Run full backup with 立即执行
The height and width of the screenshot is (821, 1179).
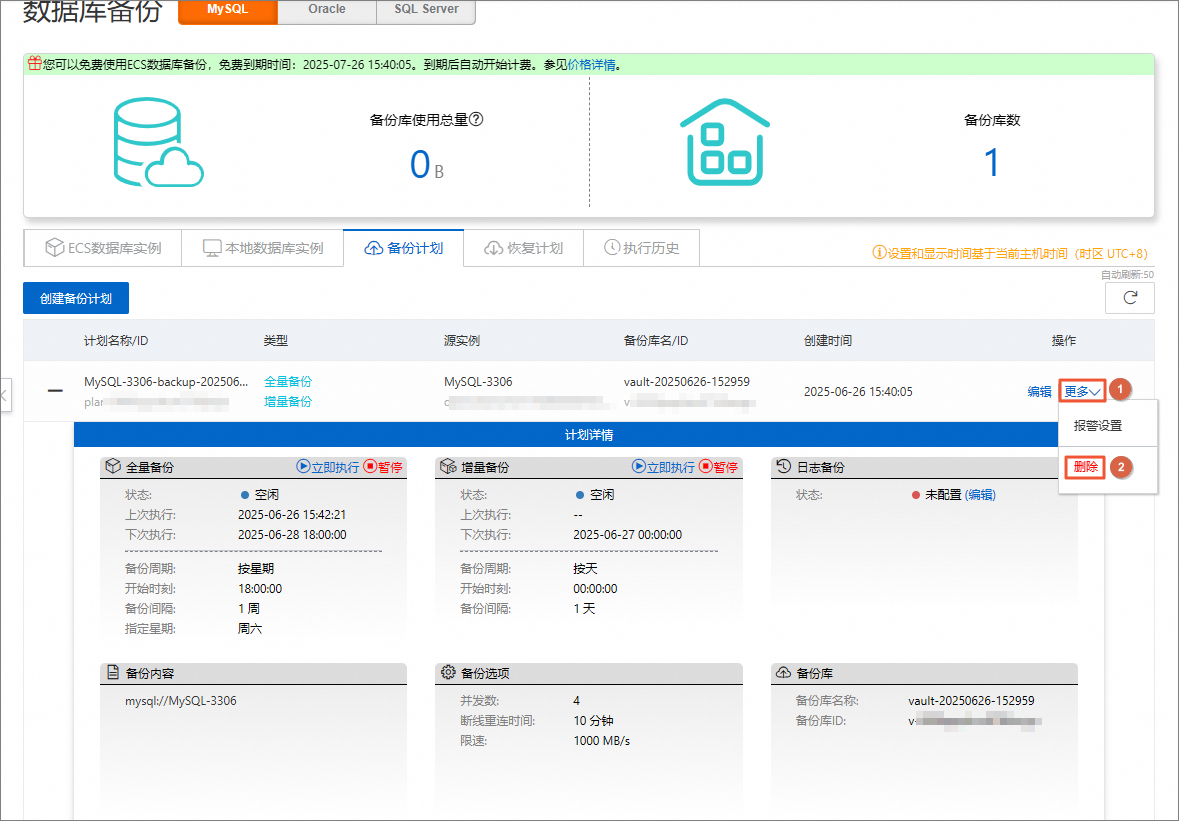coord(328,467)
